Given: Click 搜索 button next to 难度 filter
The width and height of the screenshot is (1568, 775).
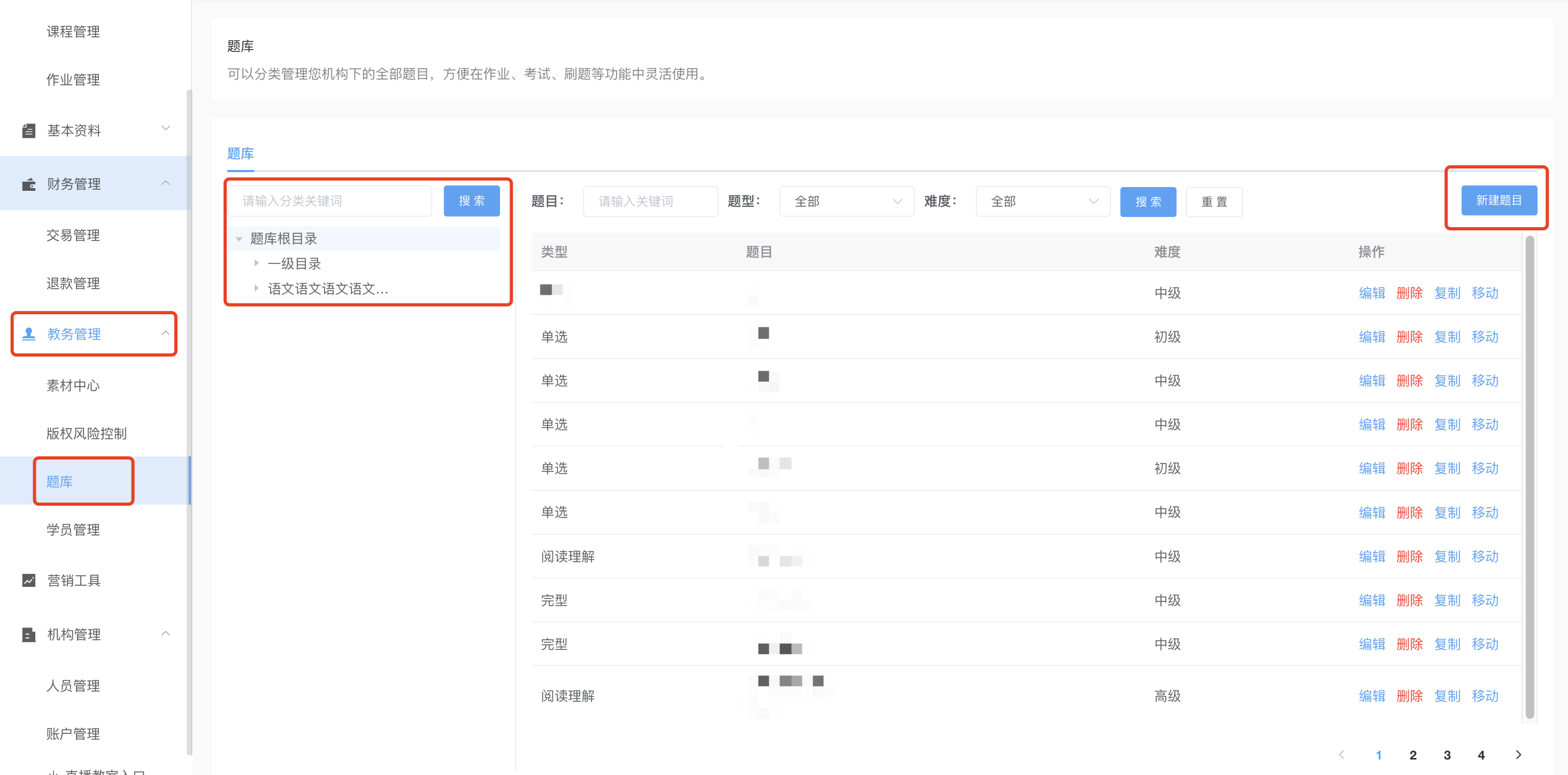Looking at the screenshot, I should point(1148,201).
